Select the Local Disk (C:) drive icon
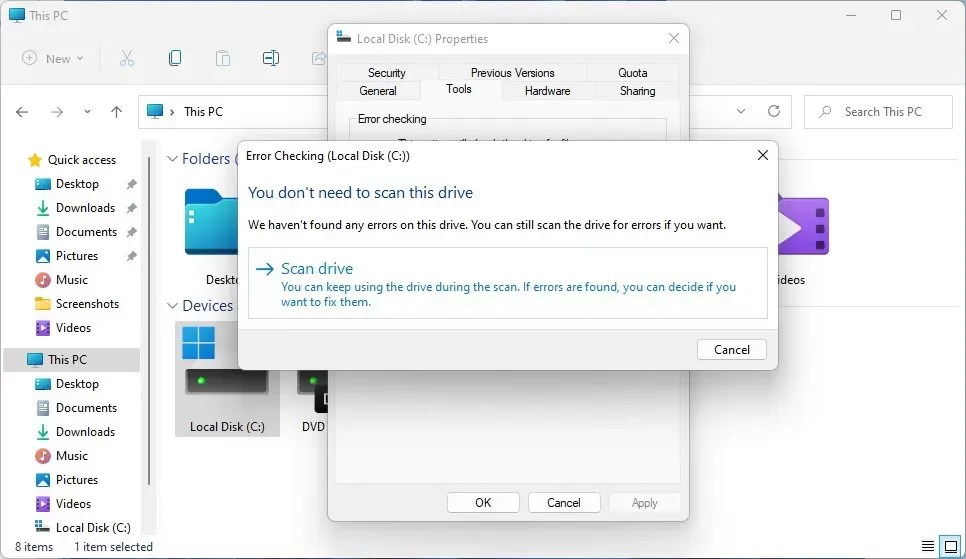 [226, 378]
